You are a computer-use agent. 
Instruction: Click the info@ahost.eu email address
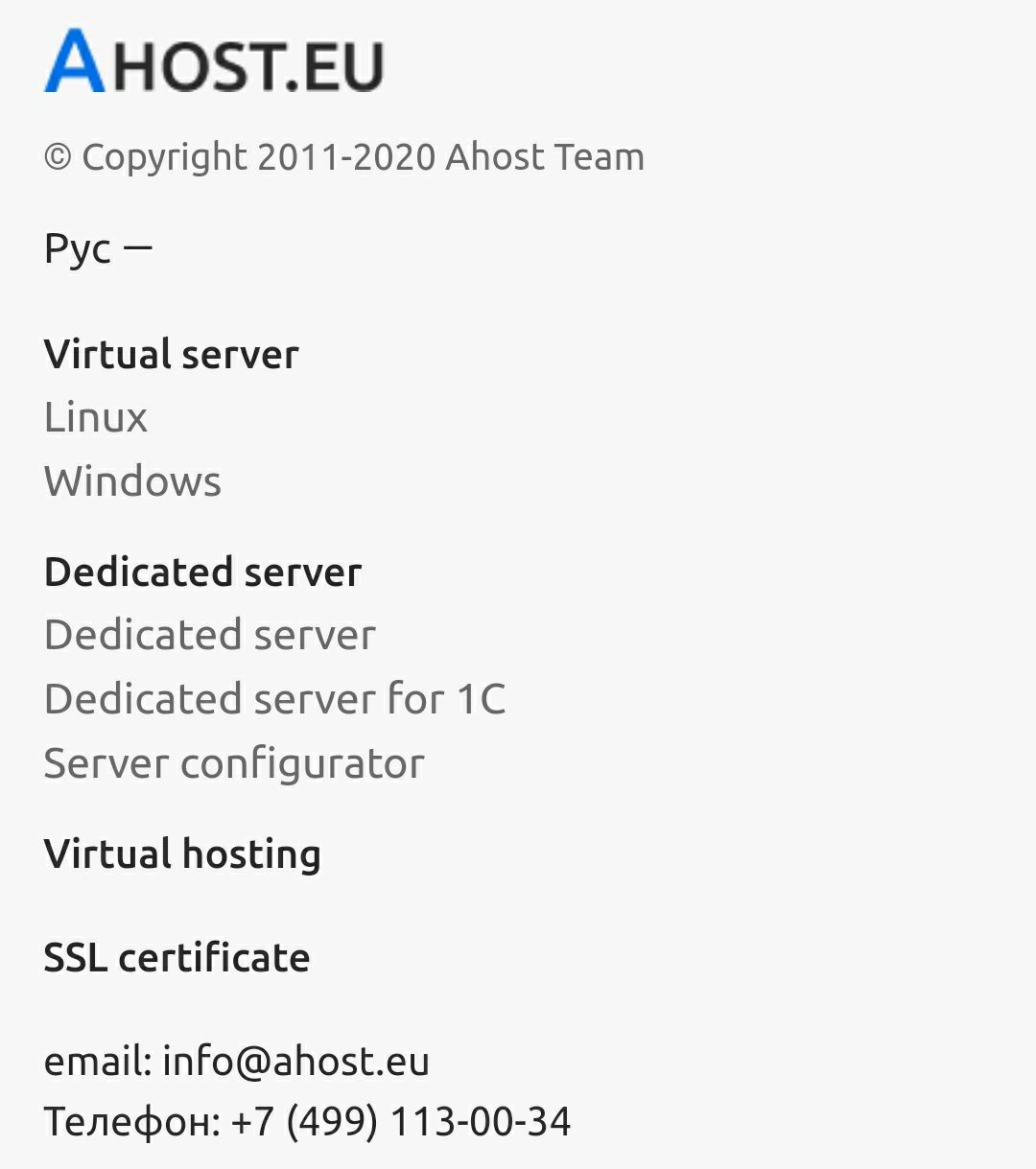(x=296, y=1061)
